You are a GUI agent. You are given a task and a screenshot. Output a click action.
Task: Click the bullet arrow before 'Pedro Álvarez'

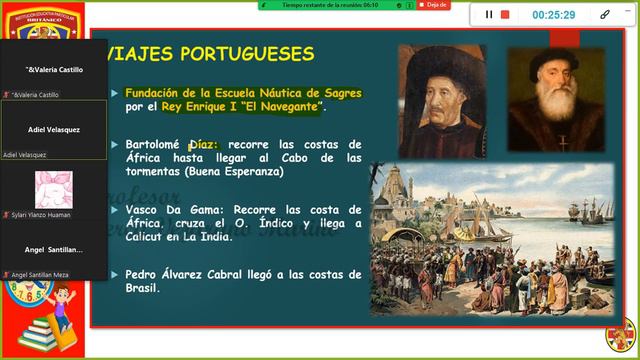pyautogui.click(x=115, y=275)
